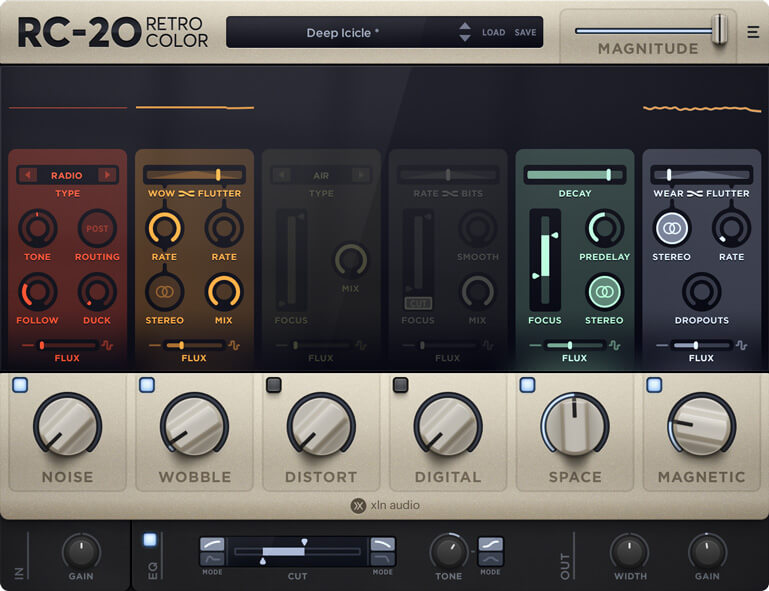Click the master Tone knob

(x=448, y=552)
